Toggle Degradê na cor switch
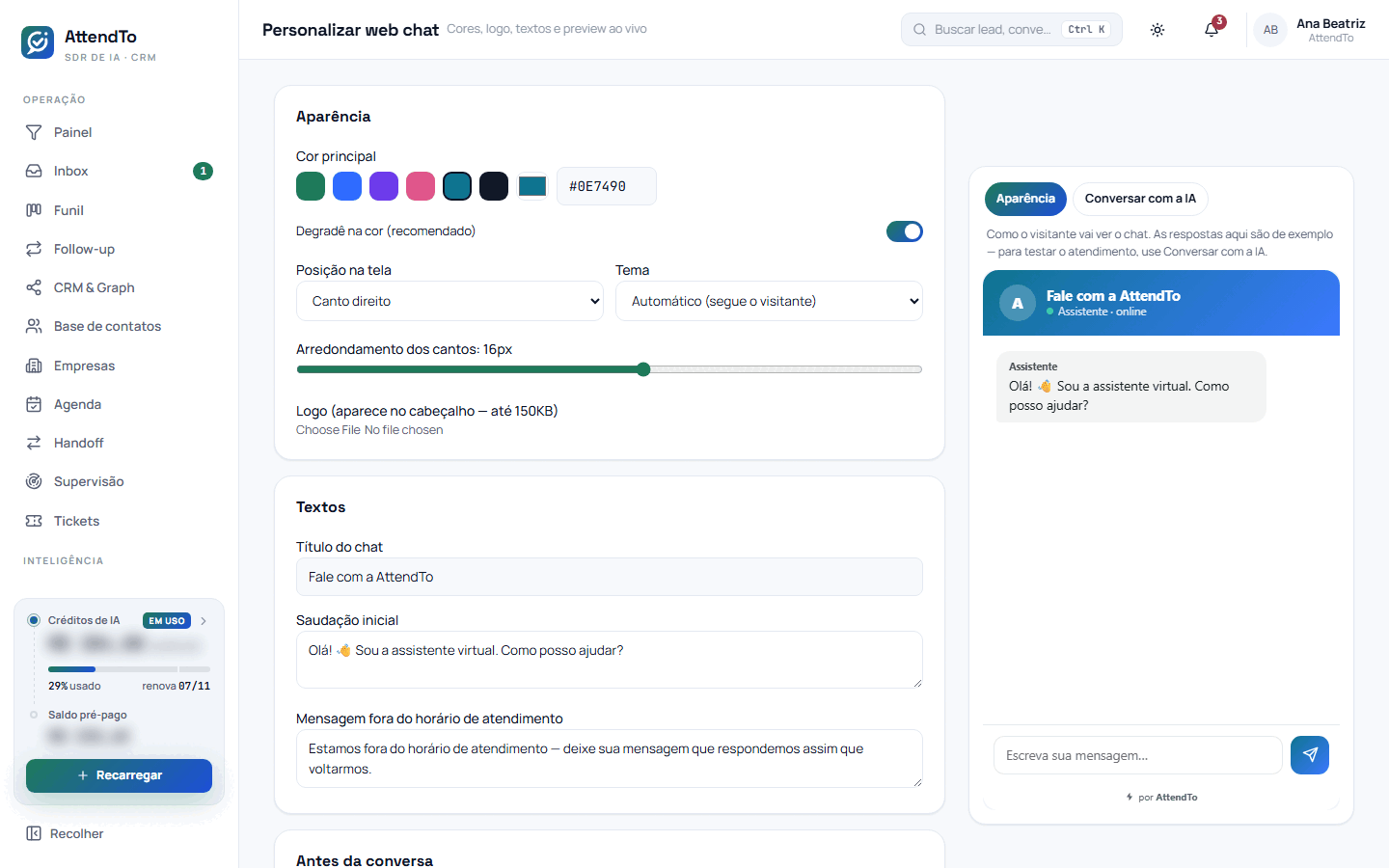The image size is (1389, 868). click(x=905, y=231)
